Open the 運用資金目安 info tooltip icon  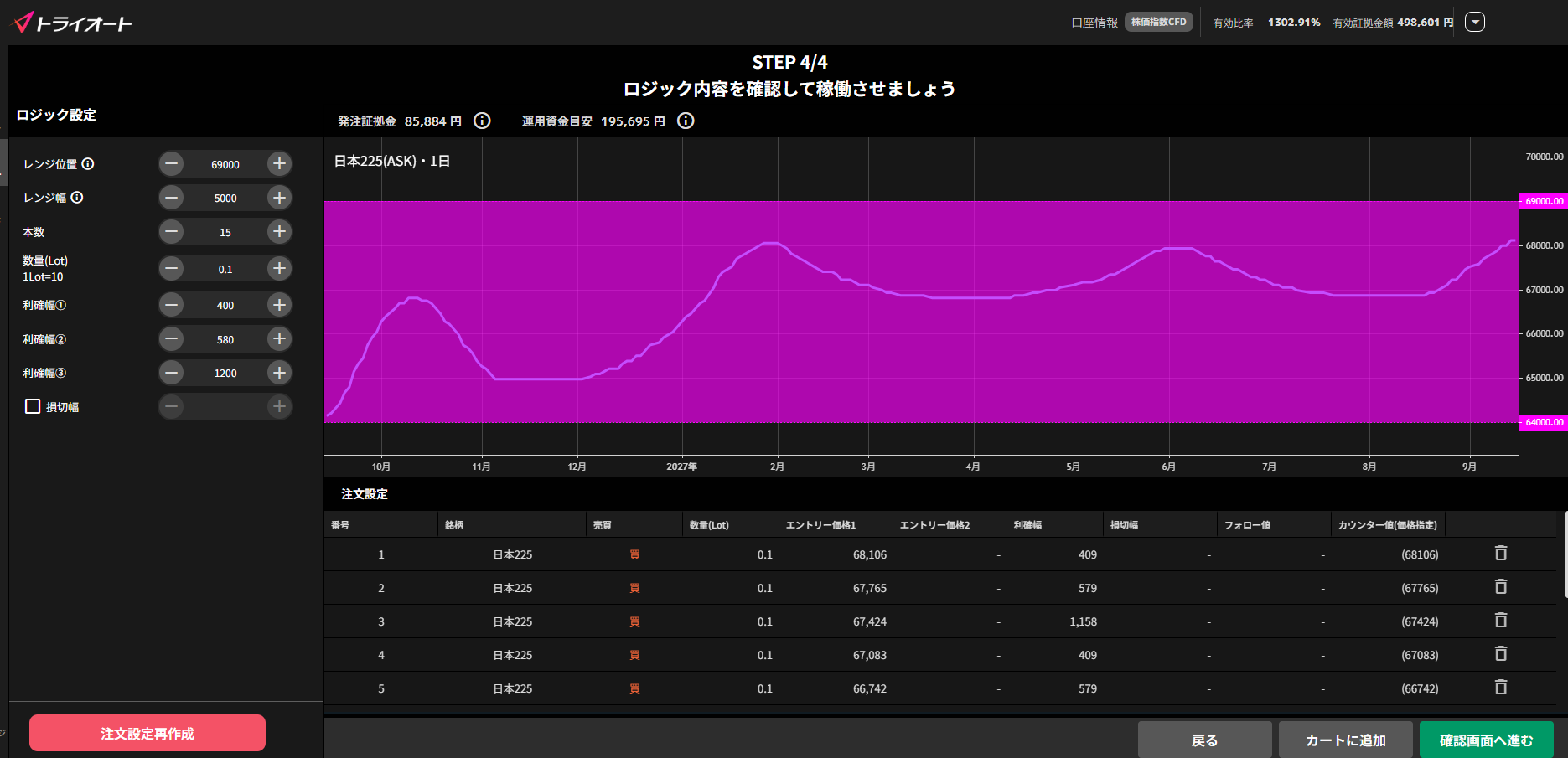[x=686, y=121]
